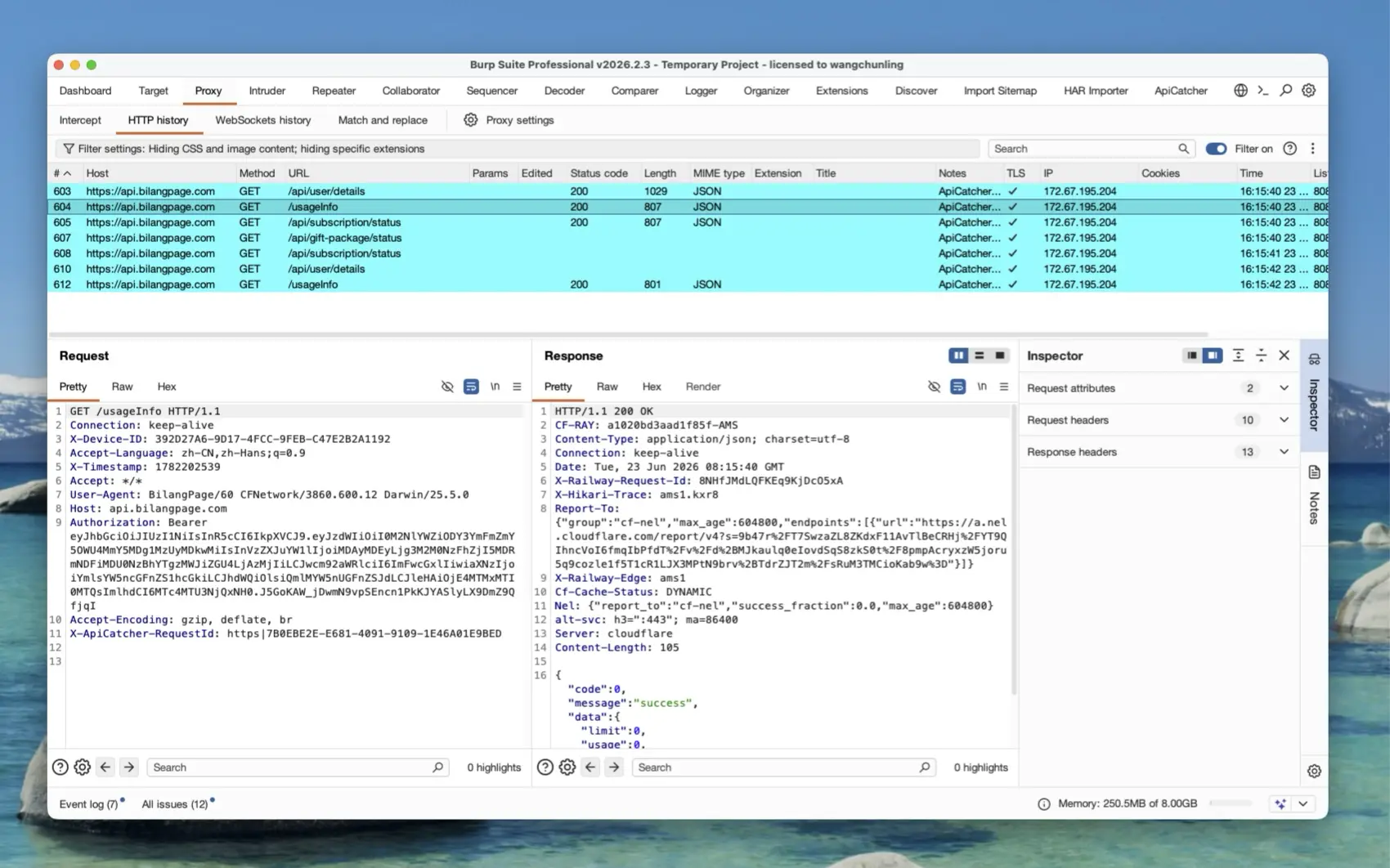This screenshot has width=1390, height=868.
Task: Toggle hide non-printable characters in Request pane
Action: click(x=447, y=387)
